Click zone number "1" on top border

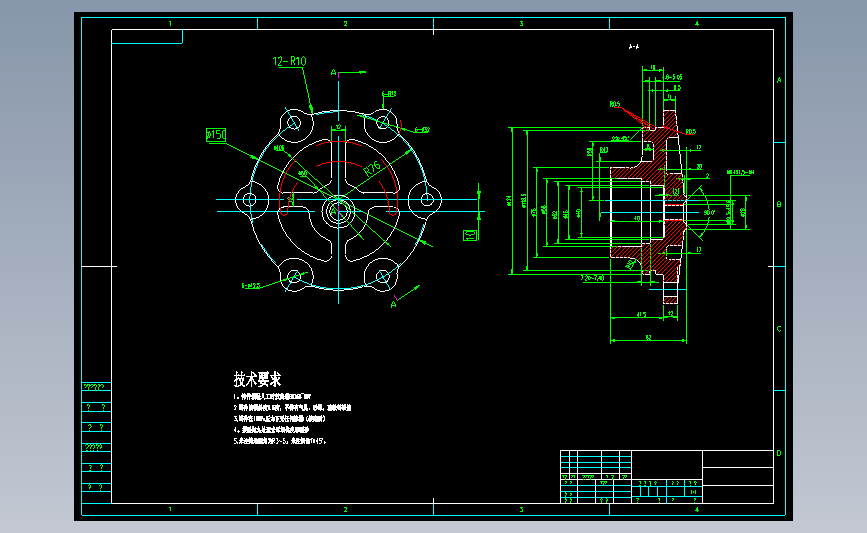(x=170, y=24)
